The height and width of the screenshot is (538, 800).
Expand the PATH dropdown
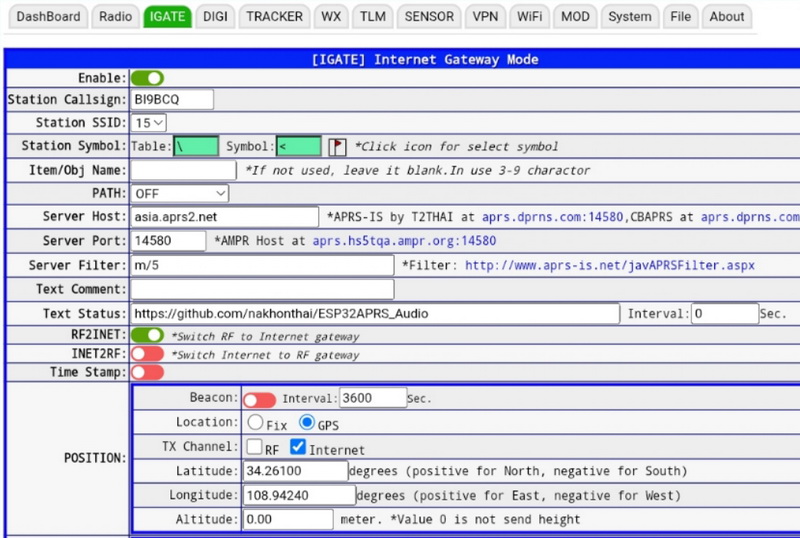180,193
